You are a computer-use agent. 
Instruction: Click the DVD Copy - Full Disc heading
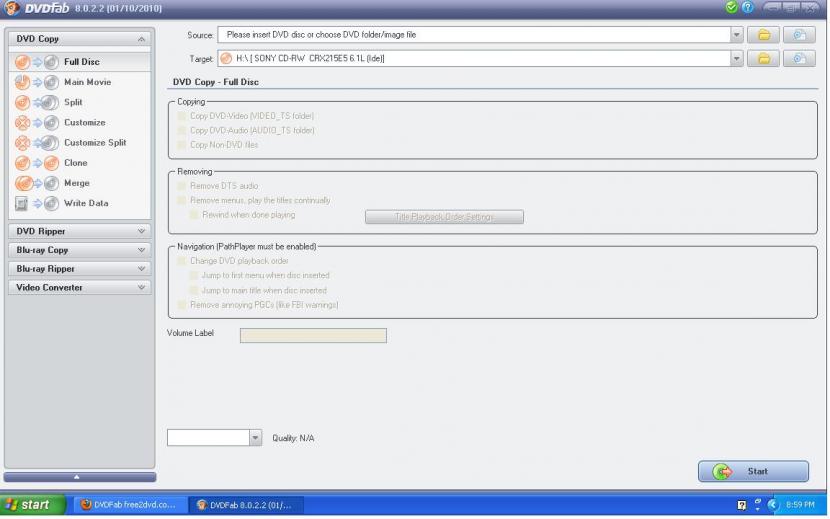click(x=216, y=83)
